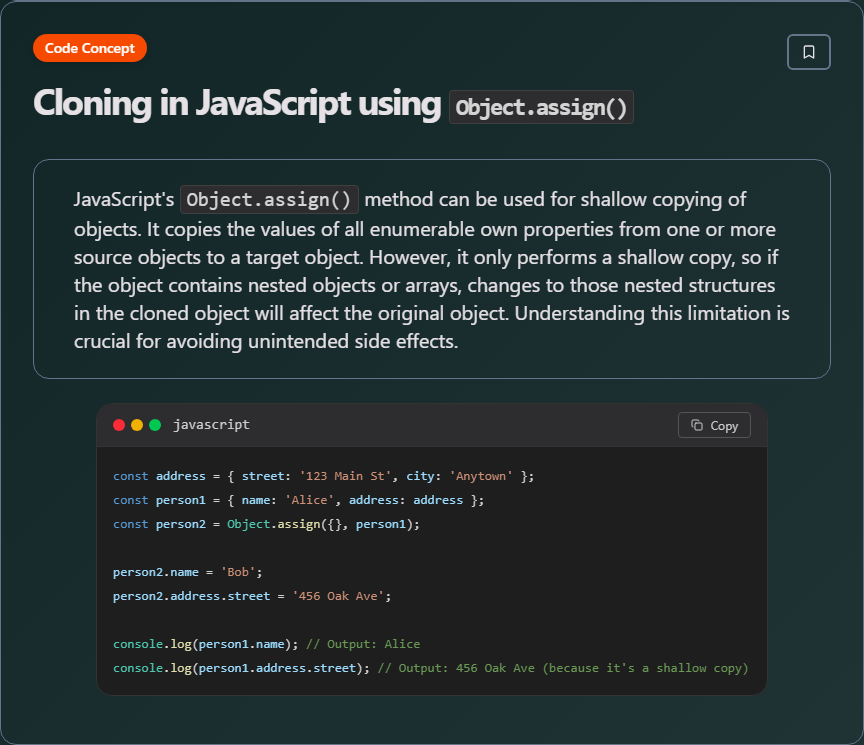Image resolution: width=864 pixels, height=745 pixels.
Task: Click the 'const person2 = Object.assign' line
Action: (x=266, y=524)
